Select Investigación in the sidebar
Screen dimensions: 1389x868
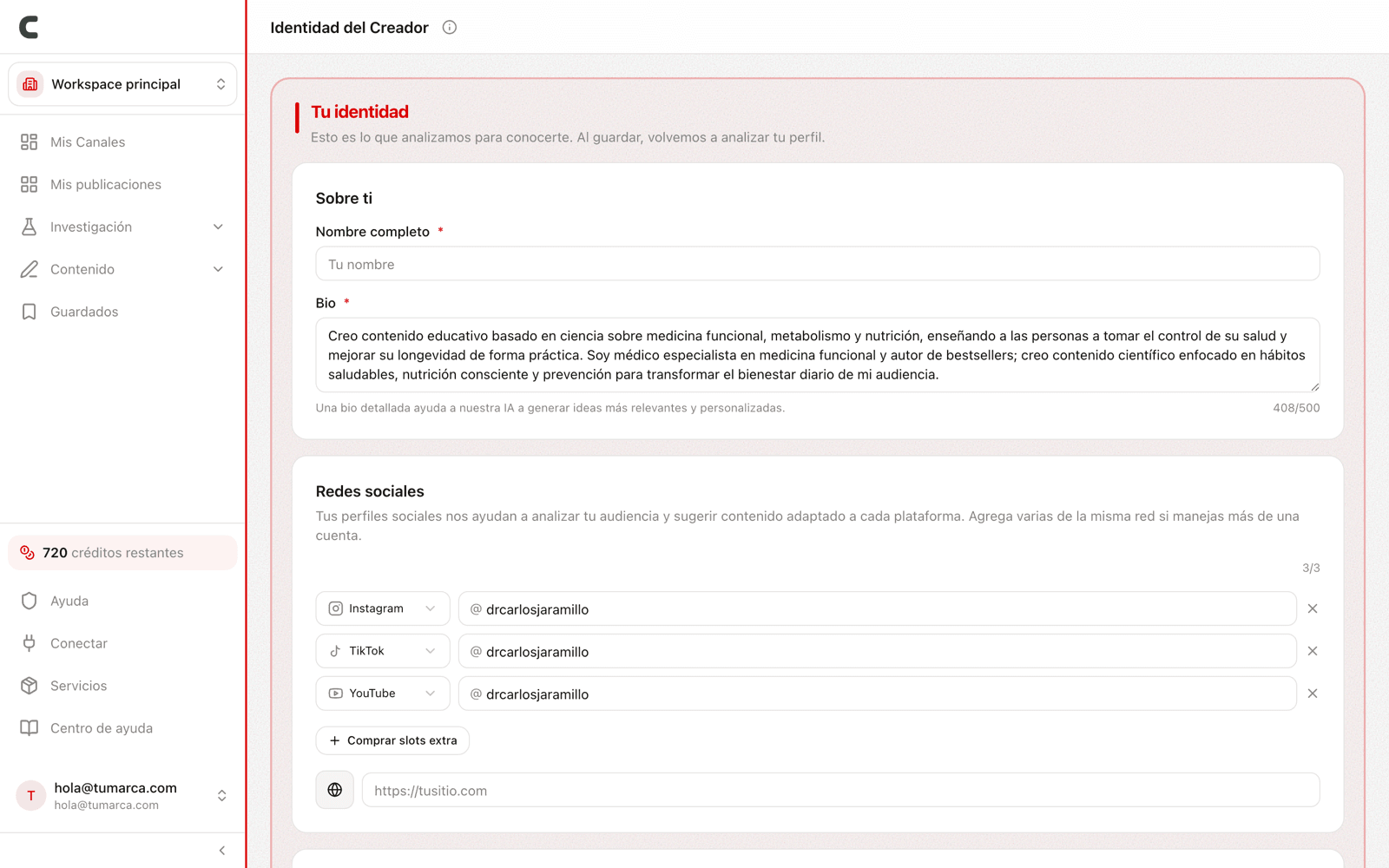pyautogui.click(x=122, y=227)
